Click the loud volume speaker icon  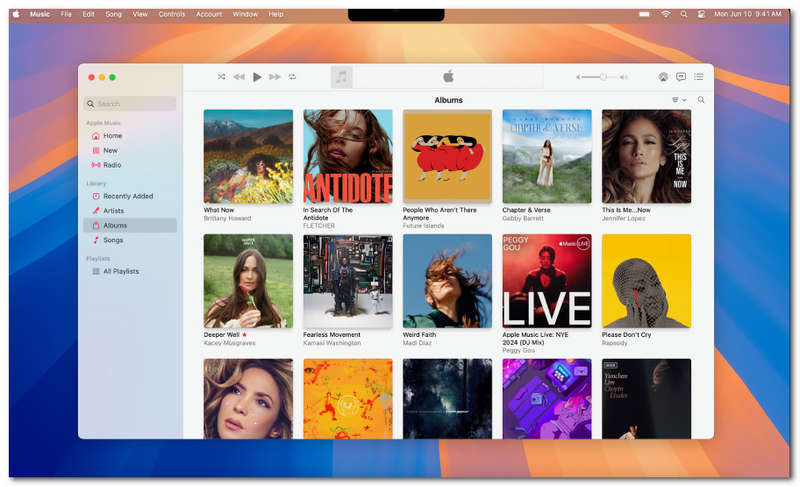point(623,77)
